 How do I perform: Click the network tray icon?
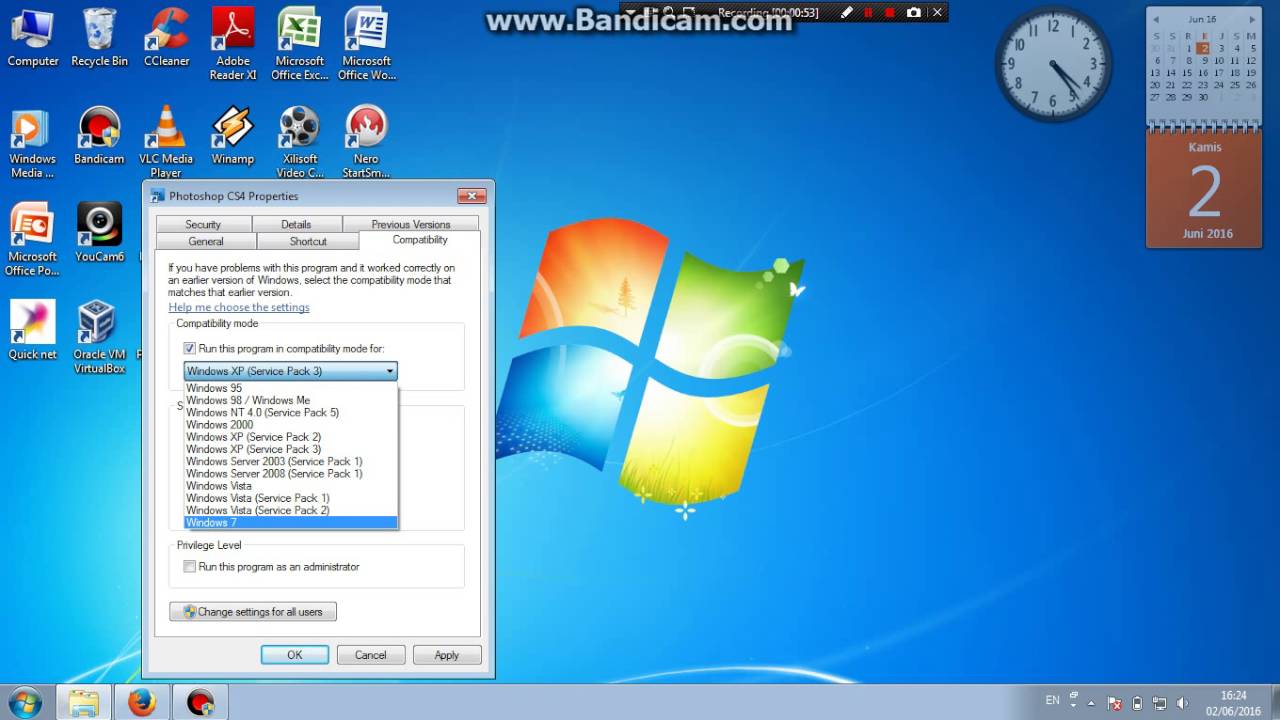[1160, 703]
